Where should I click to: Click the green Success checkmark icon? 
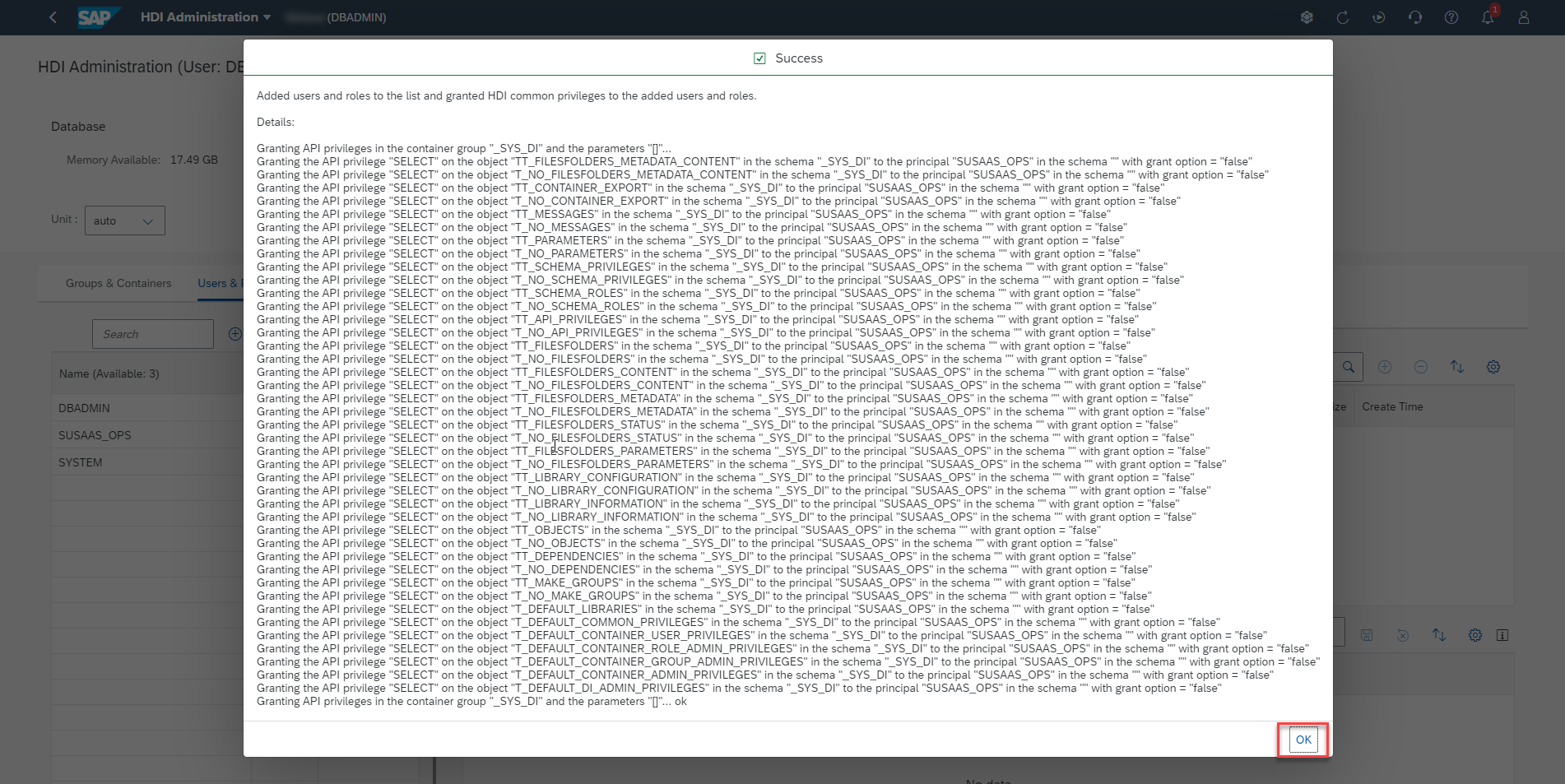759,58
